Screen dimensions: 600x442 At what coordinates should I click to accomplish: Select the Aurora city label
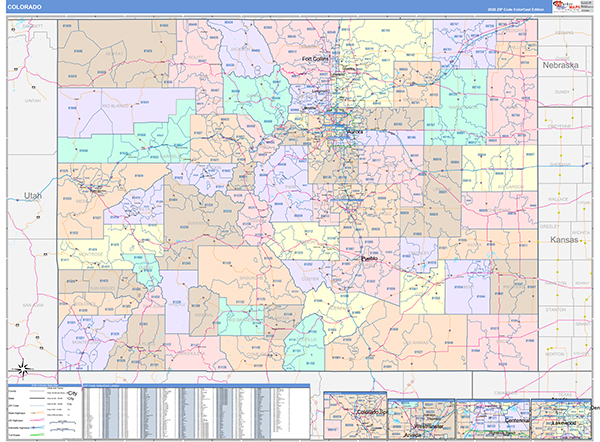coord(354,132)
